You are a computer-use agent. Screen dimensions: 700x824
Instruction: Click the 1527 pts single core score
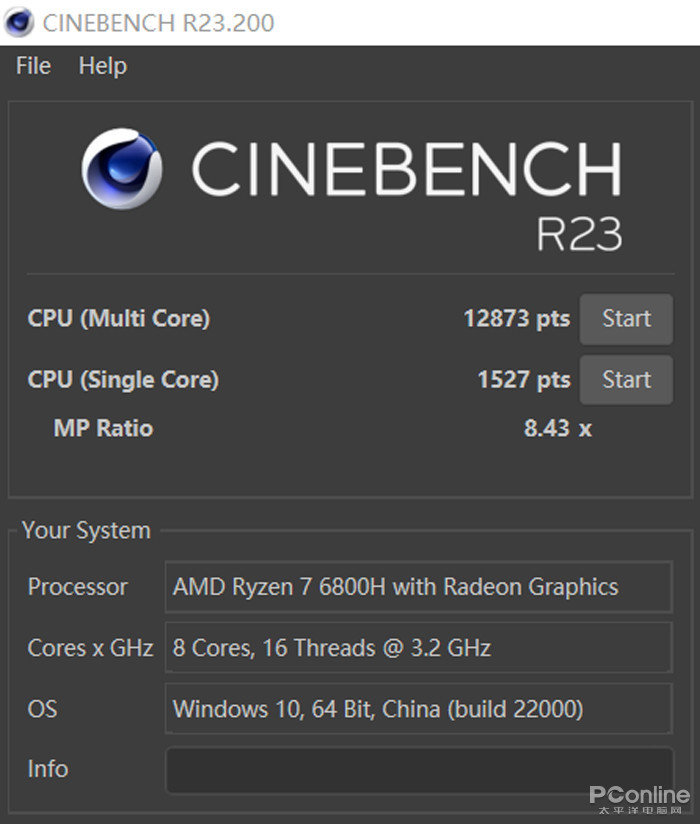tap(523, 380)
